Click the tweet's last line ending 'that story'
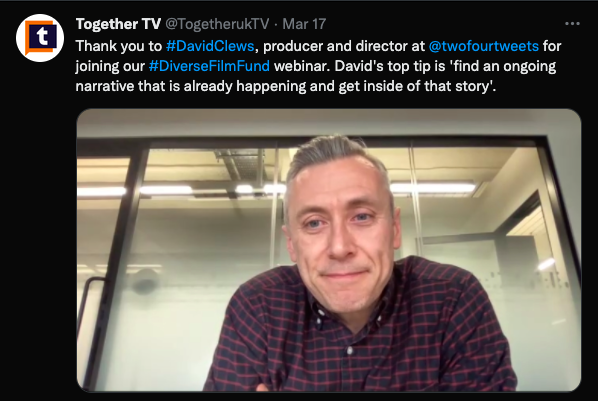The height and width of the screenshot is (401, 598). (286, 86)
